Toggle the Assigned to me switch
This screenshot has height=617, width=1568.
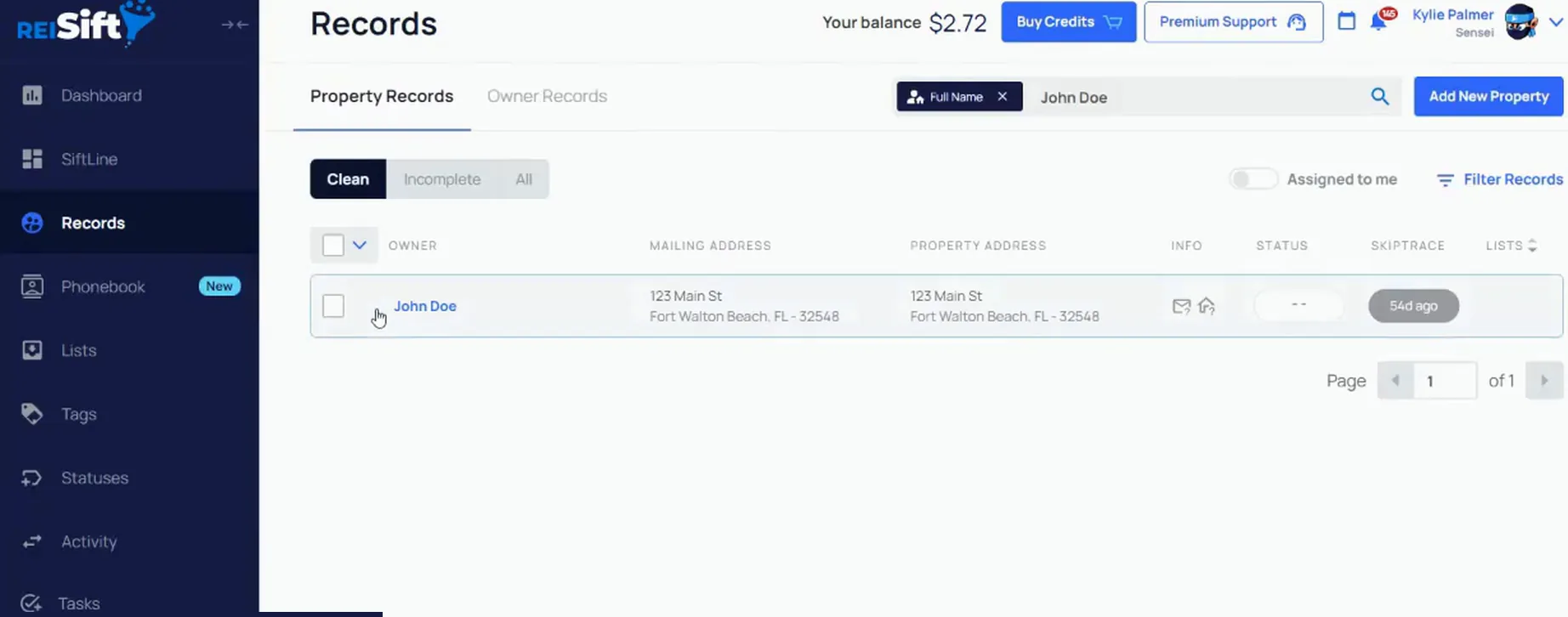click(x=1253, y=179)
